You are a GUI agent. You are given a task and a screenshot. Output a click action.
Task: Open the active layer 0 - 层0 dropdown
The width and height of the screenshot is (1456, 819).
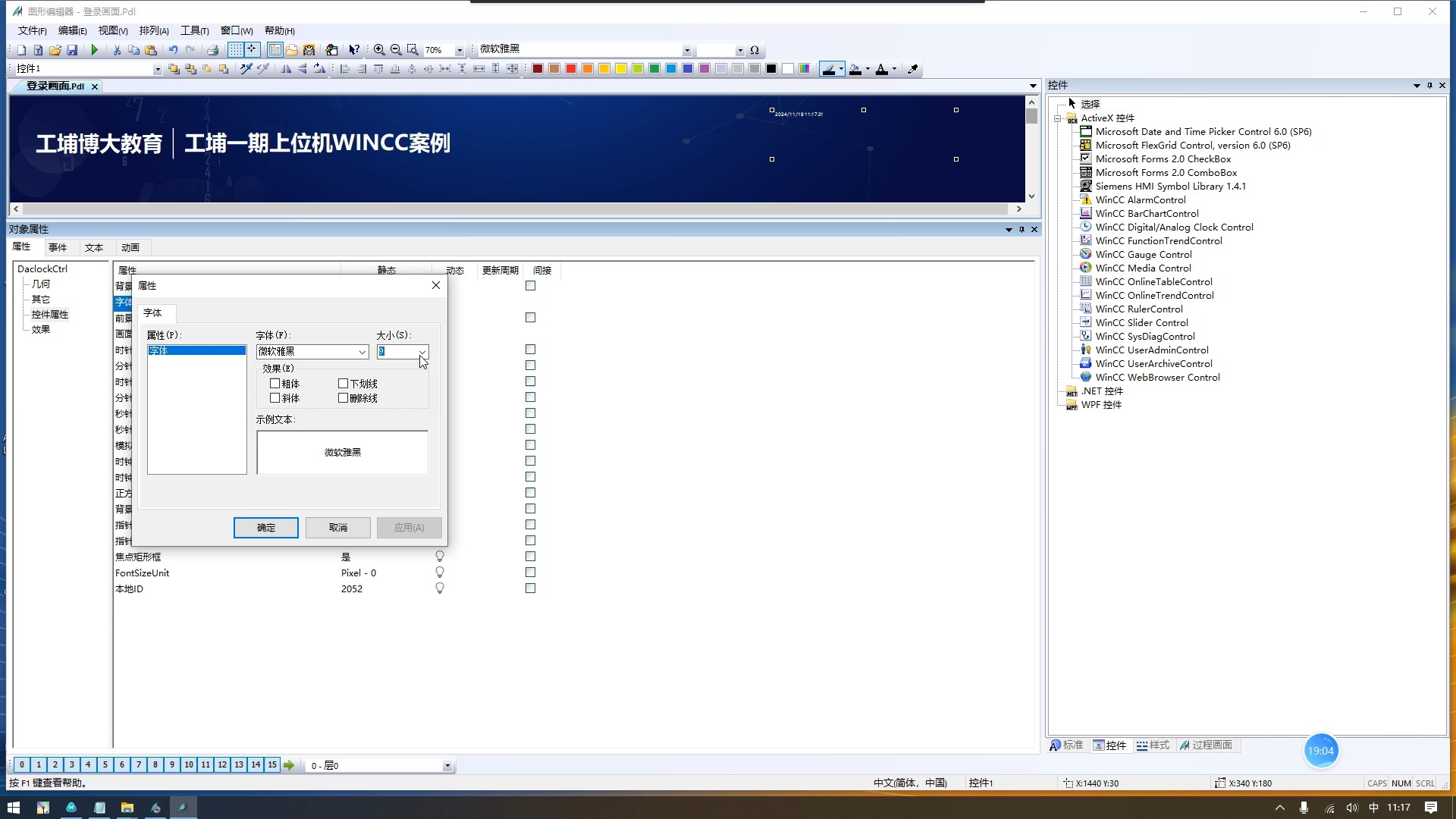447,766
